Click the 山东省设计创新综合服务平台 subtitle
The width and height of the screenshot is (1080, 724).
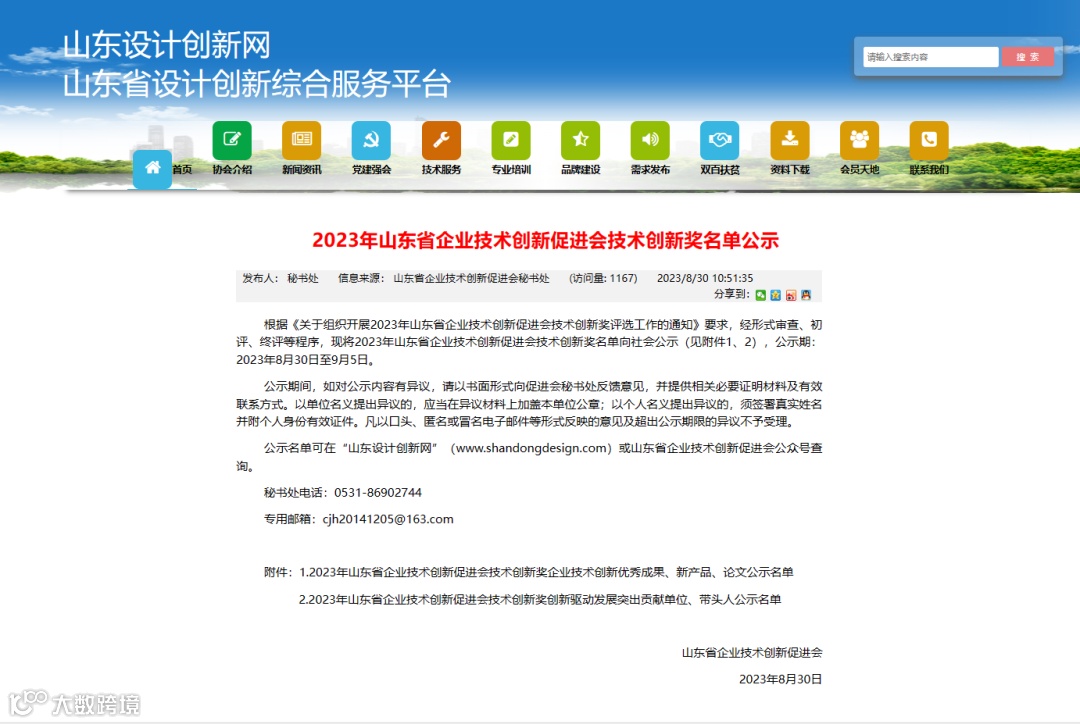(x=257, y=84)
